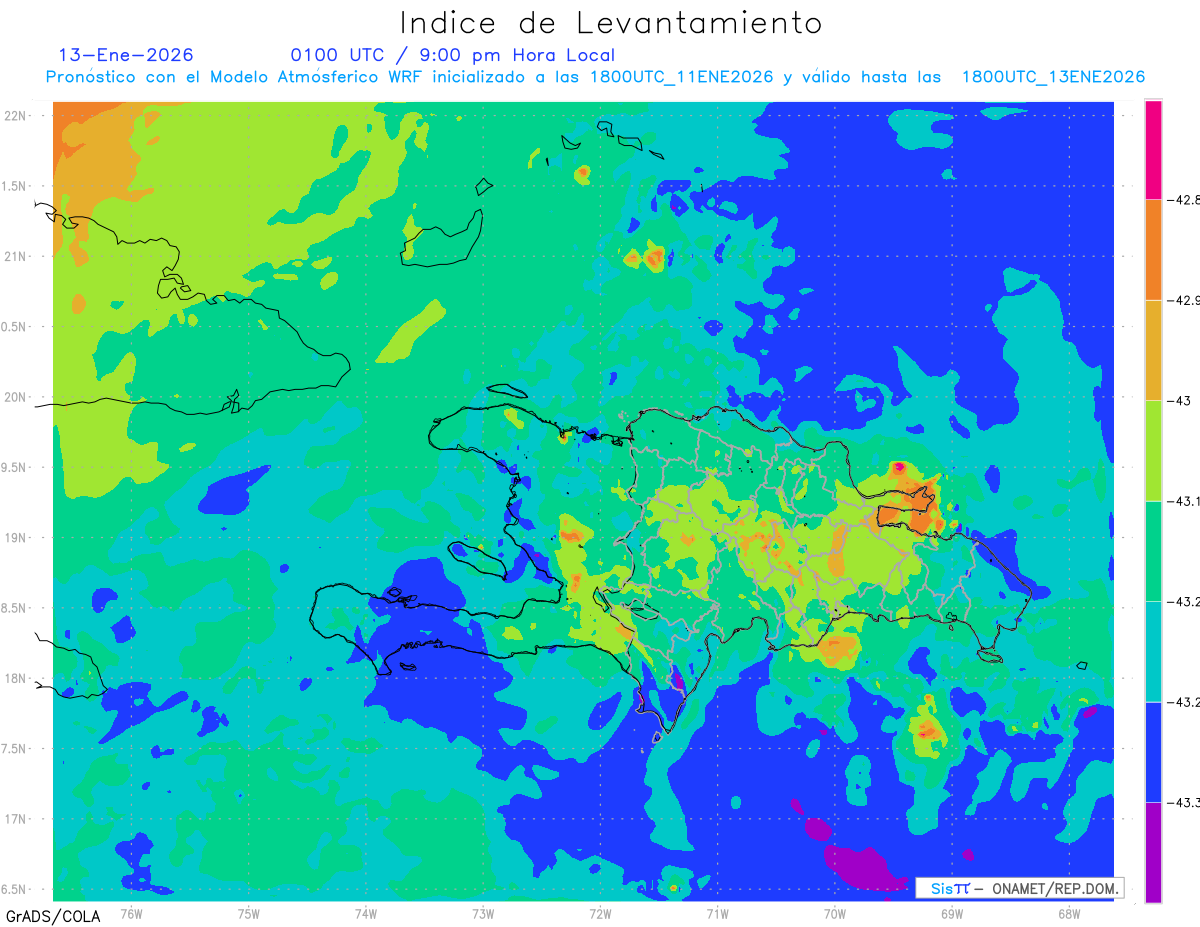This screenshot has width=1200, height=927.
Task: Pick the medium green legend swatch
Action: tap(1153, 551)
